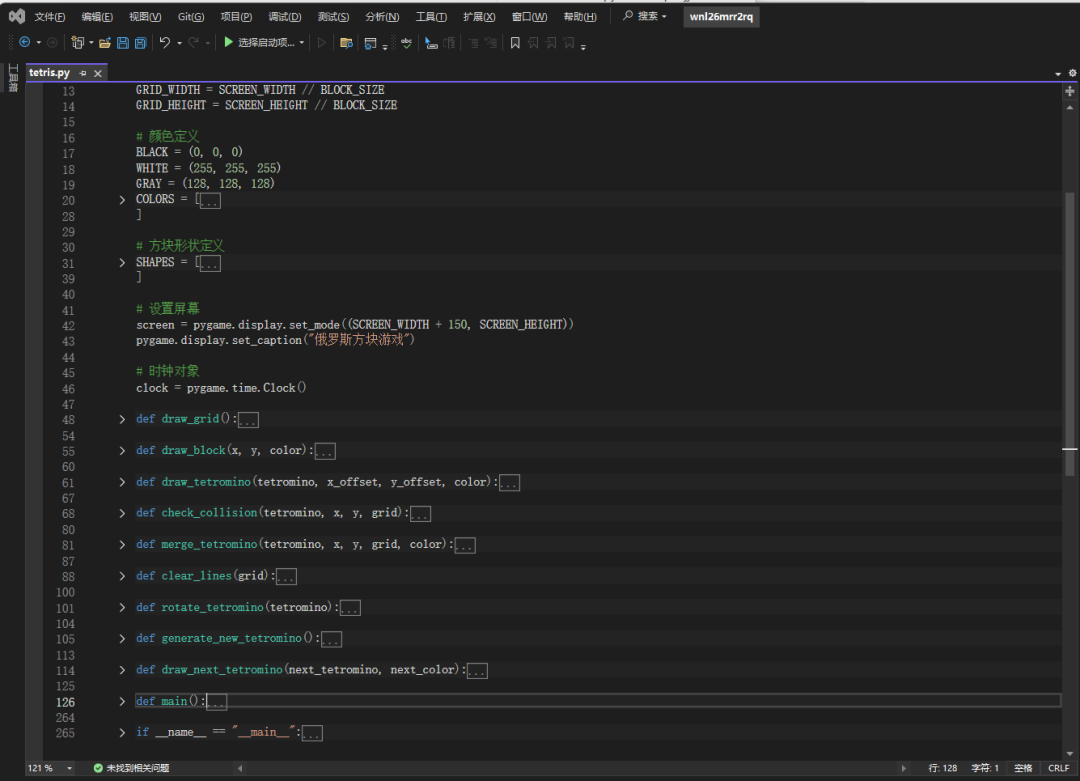Image resolution: width=1080 pixels, height=781 pixels.
Task: Navigate backward with the blue back arrow
Action: (x=25, y=43)
